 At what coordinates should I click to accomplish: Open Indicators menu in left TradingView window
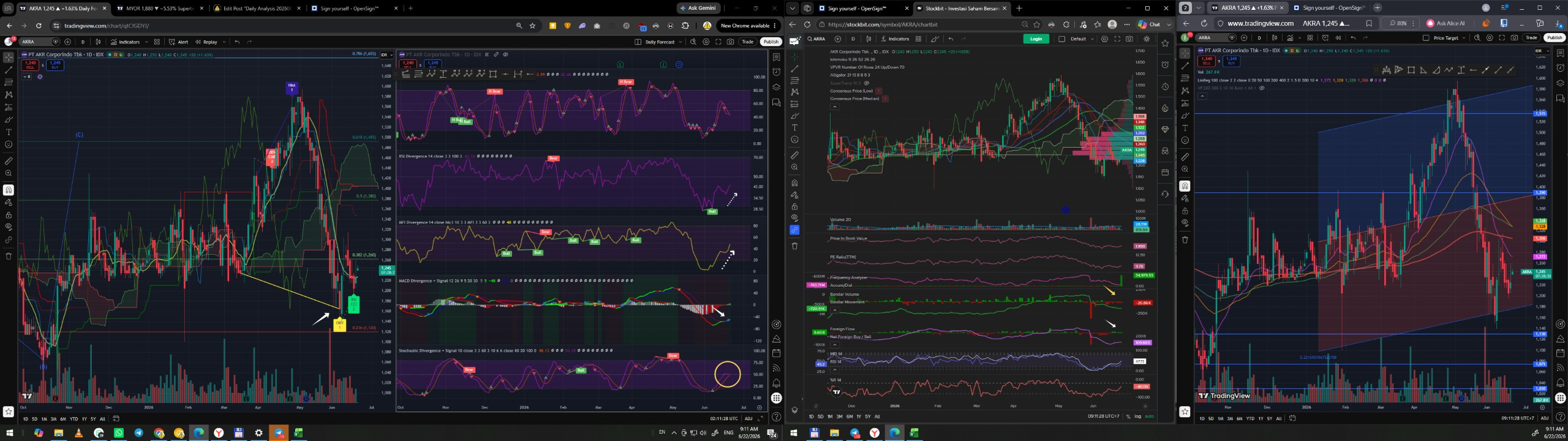126,42
